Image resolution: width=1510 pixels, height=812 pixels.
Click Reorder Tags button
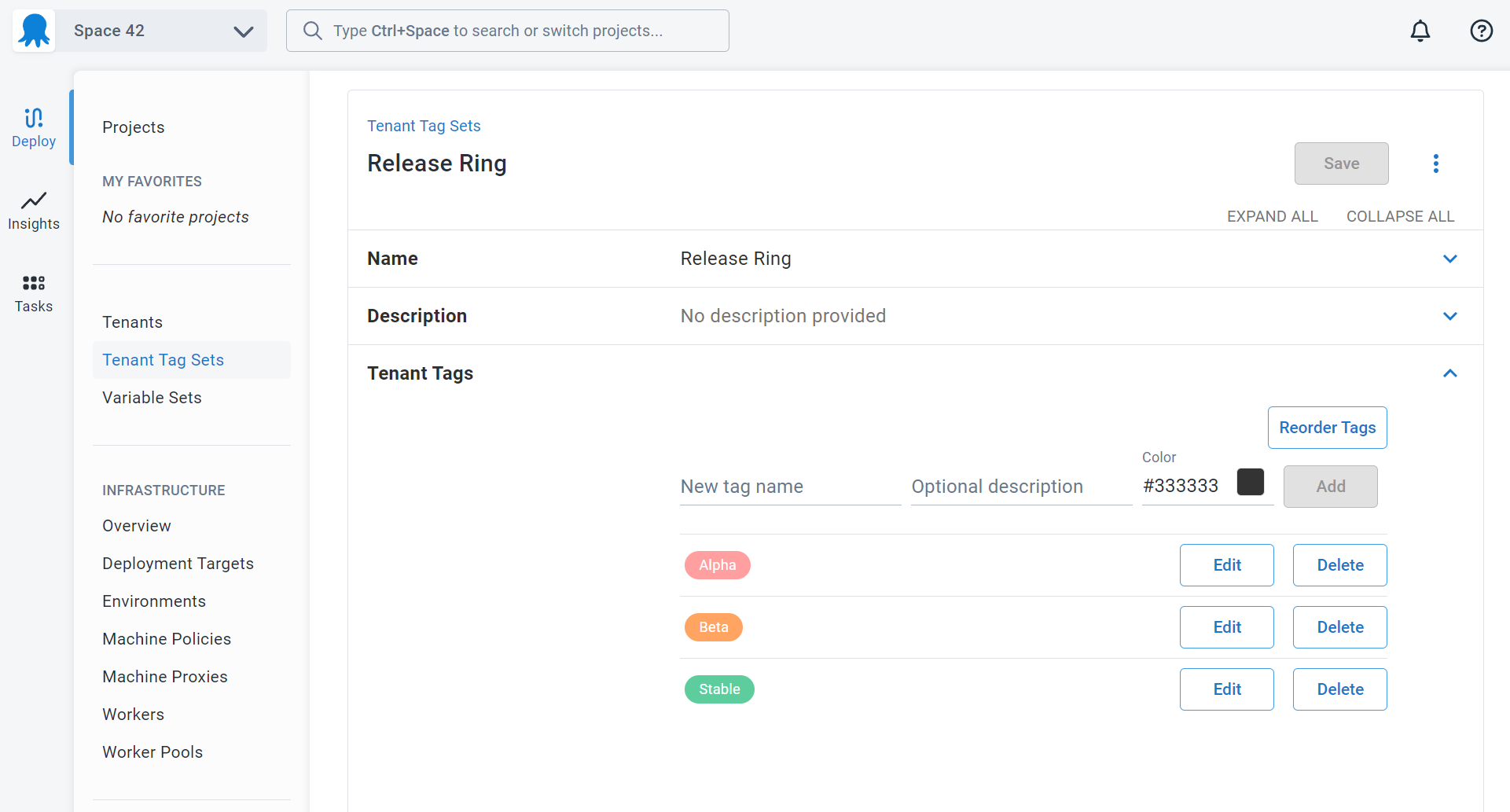[x=1327, y=428]
